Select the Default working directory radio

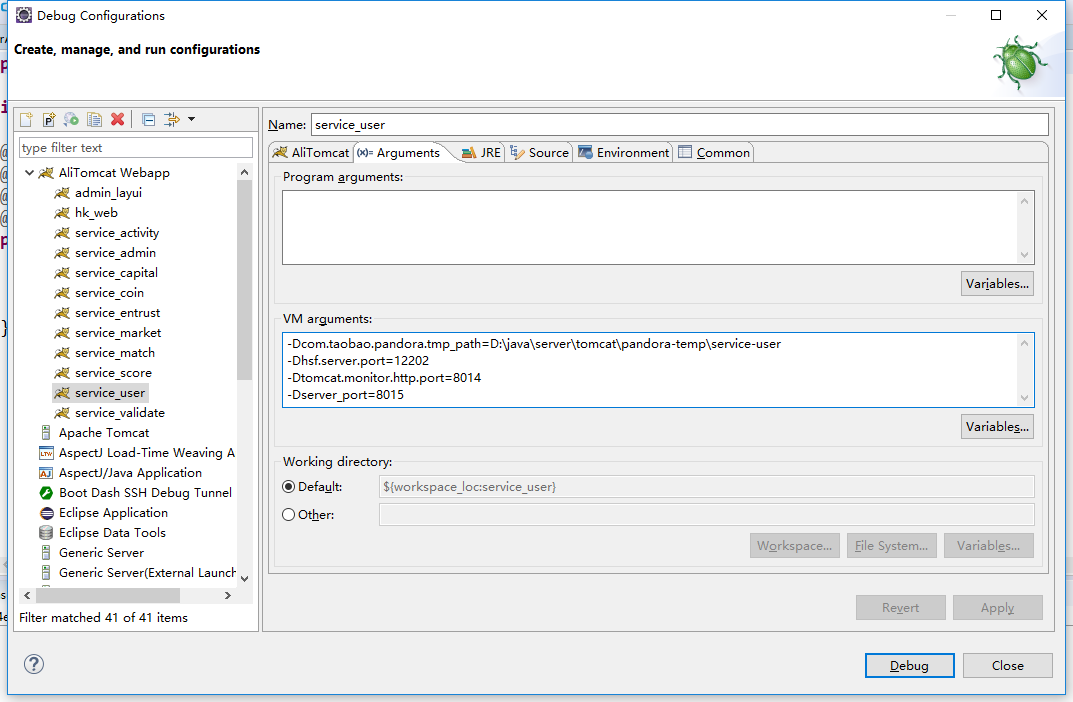(289, 486)
